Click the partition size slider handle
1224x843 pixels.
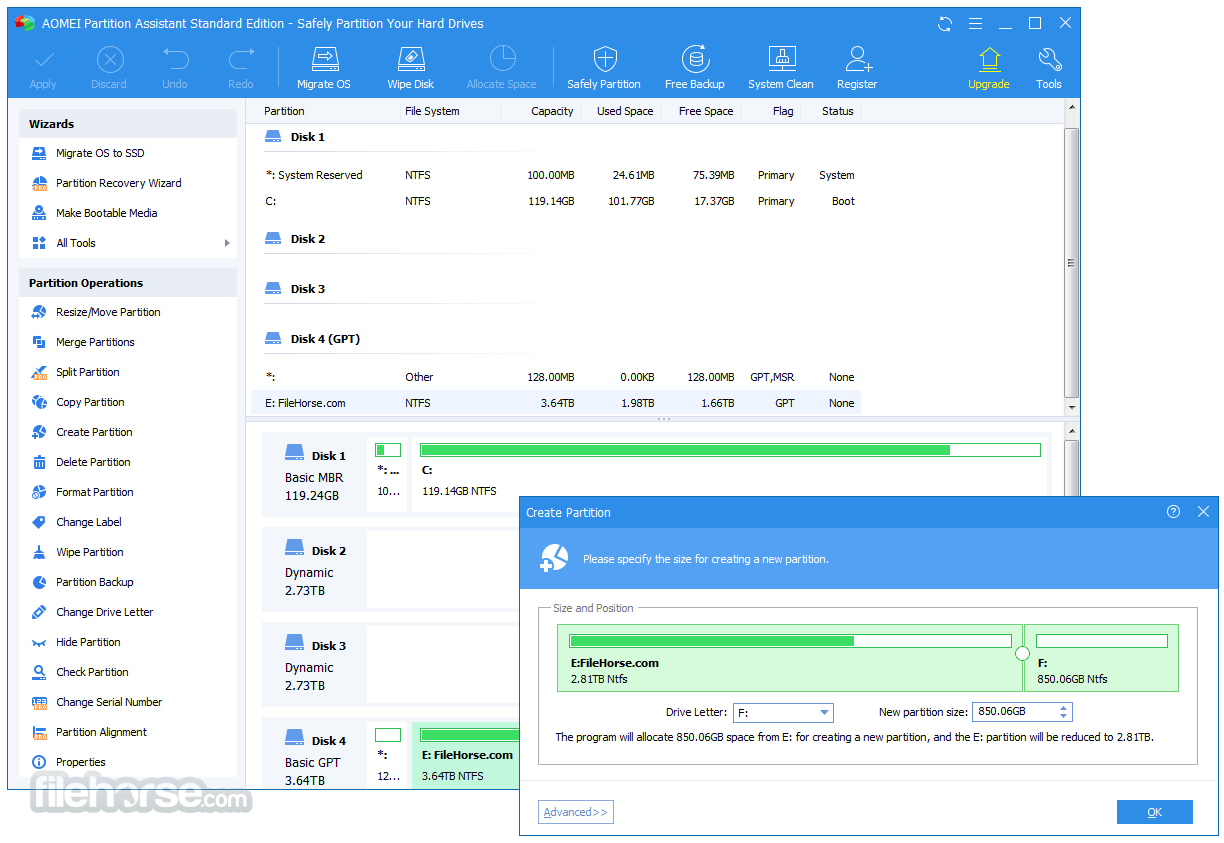pyautogui.click(x=1022, y=654)
